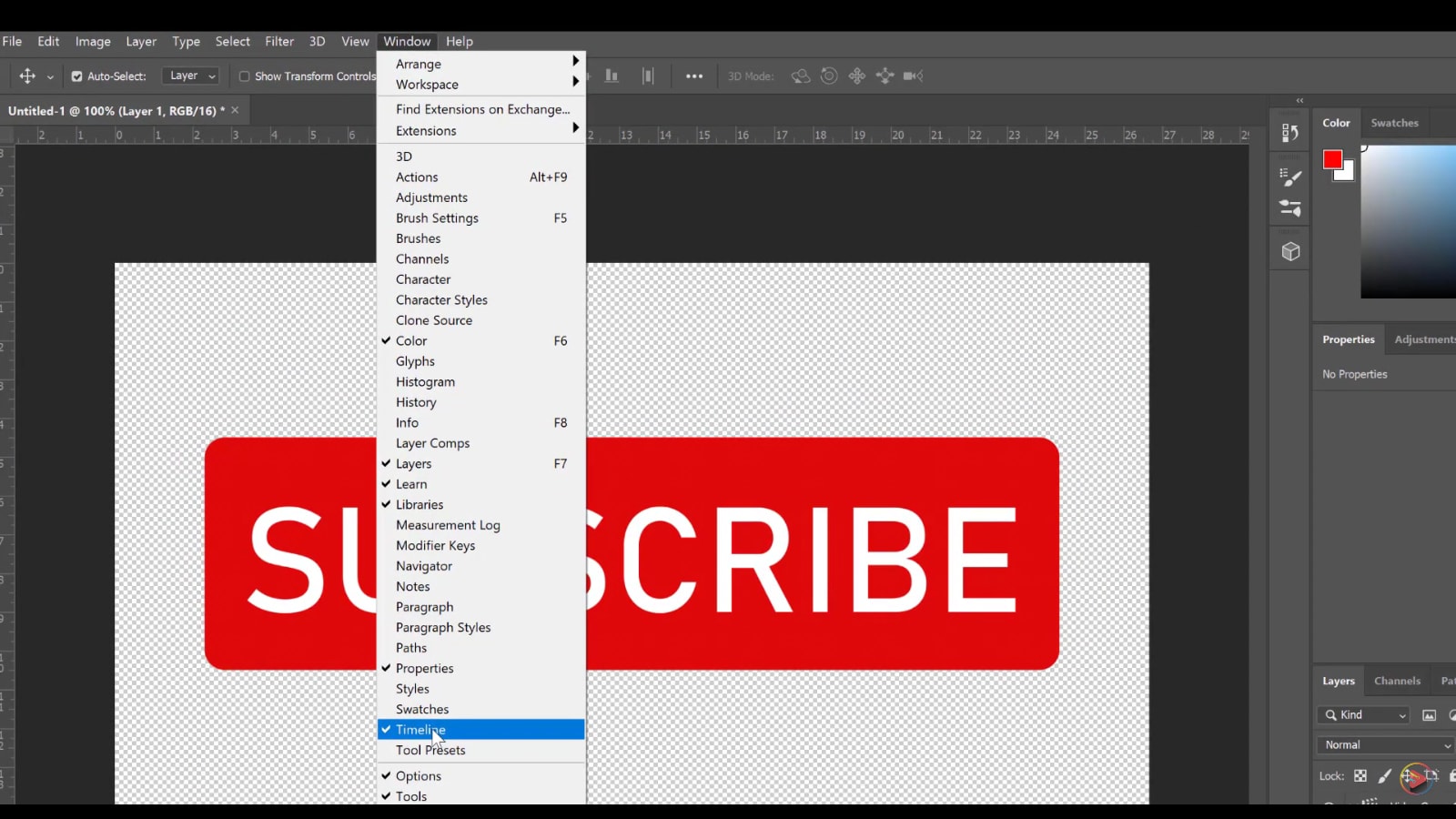Lock transparent pixels icon in Layers
This screenshot has width=1456, height=819.
point(1360,776)
